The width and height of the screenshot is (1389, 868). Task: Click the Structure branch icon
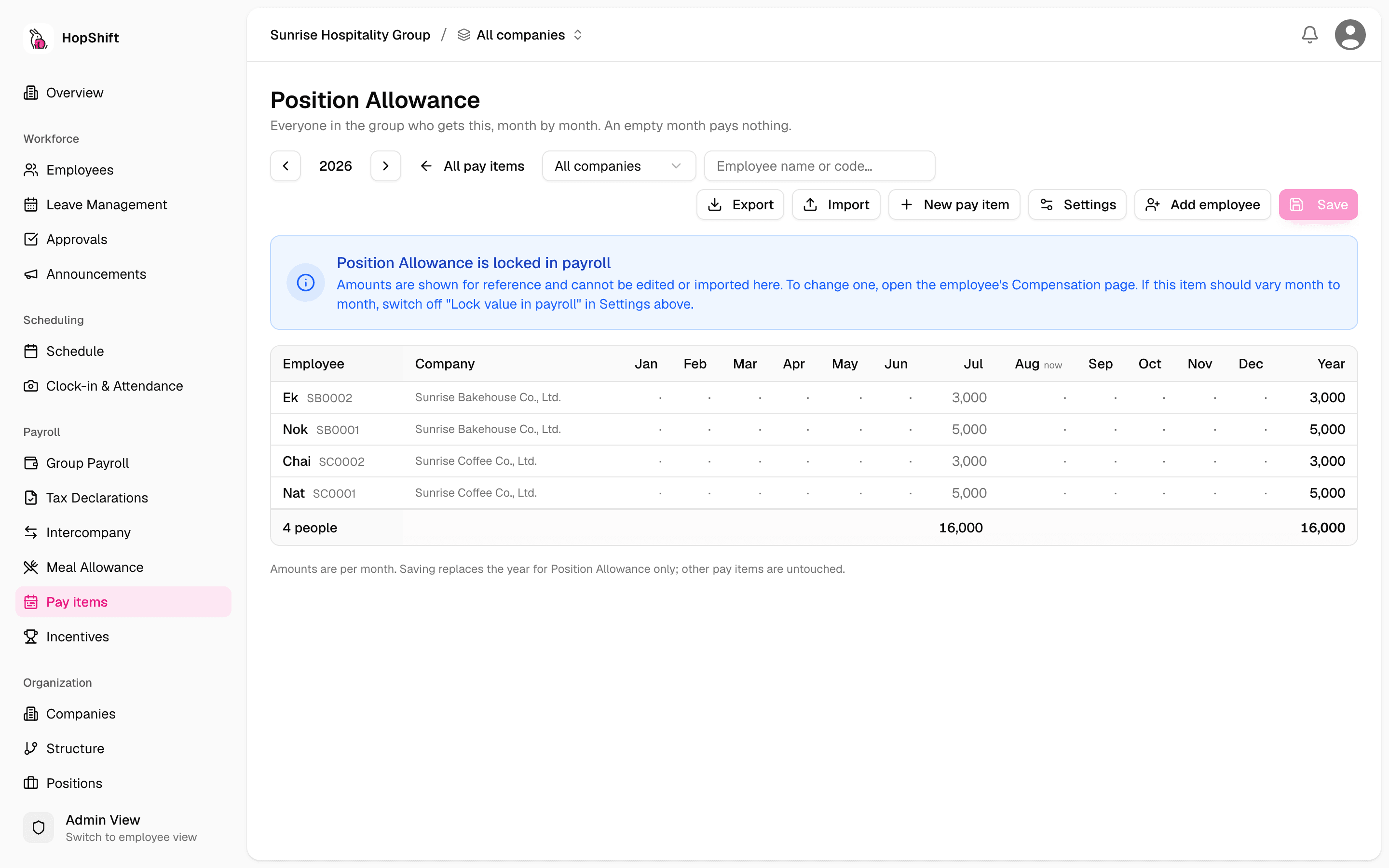pyautogui.click(x=31, y=748)
